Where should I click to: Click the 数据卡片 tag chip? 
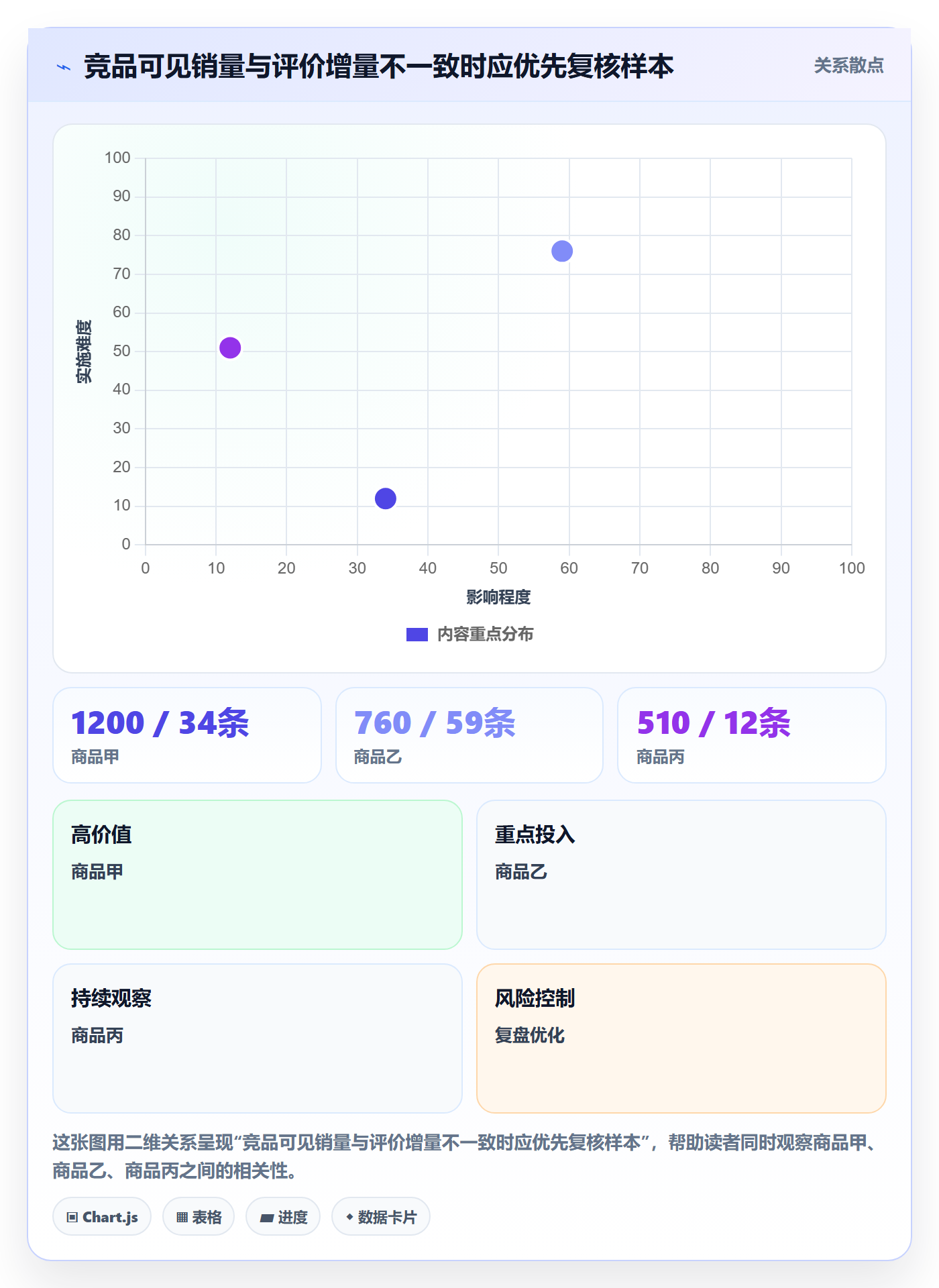coord(381,1216)
